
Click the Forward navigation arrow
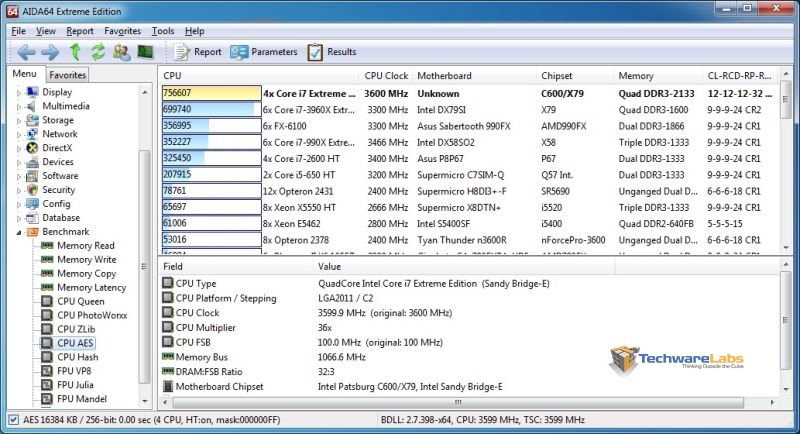point(50,52)
